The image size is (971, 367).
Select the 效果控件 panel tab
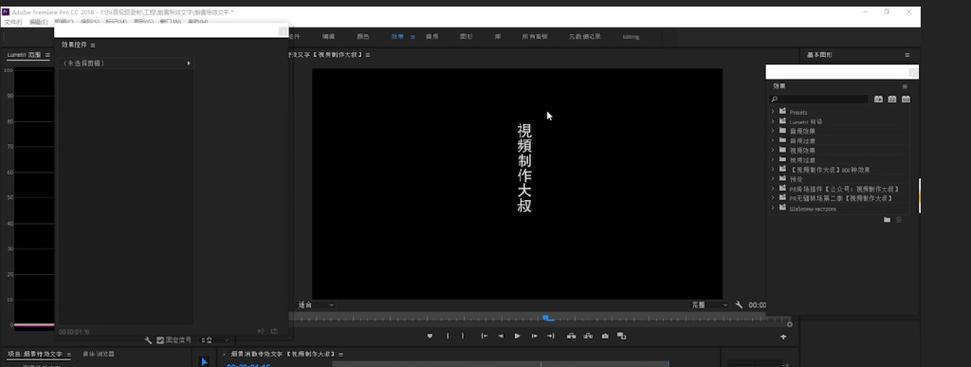point(74,45)
